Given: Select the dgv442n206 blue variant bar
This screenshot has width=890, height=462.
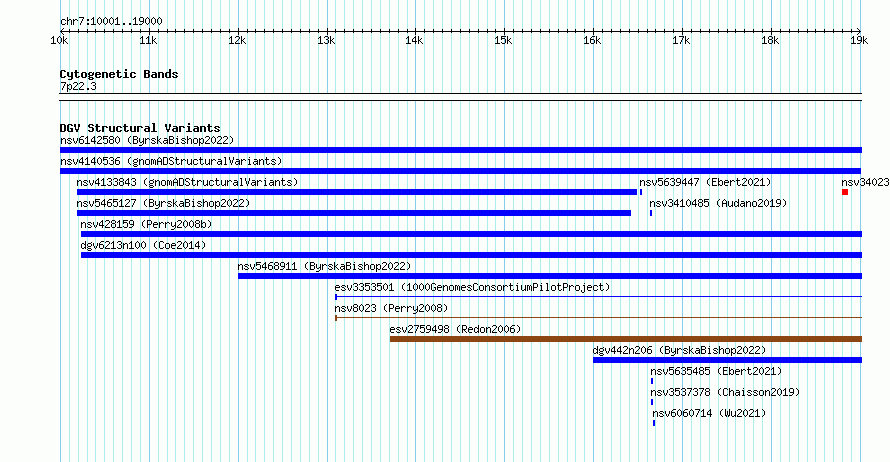Looking at the screenshot, I should click(727, 360).
